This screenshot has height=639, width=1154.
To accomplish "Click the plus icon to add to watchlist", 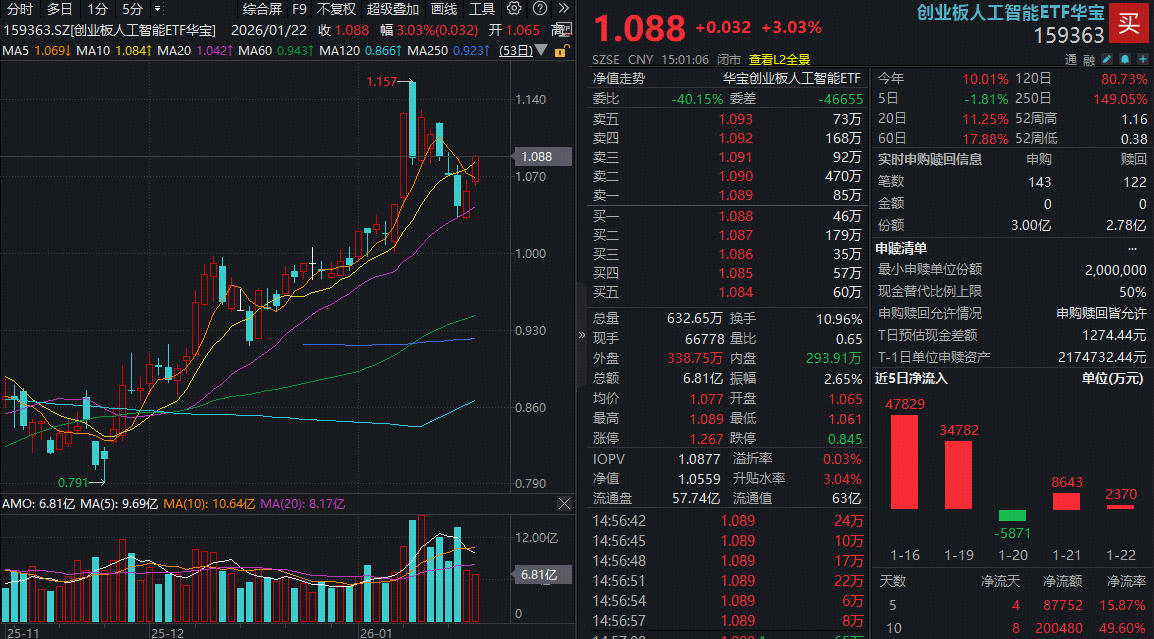I will 1142,59.
